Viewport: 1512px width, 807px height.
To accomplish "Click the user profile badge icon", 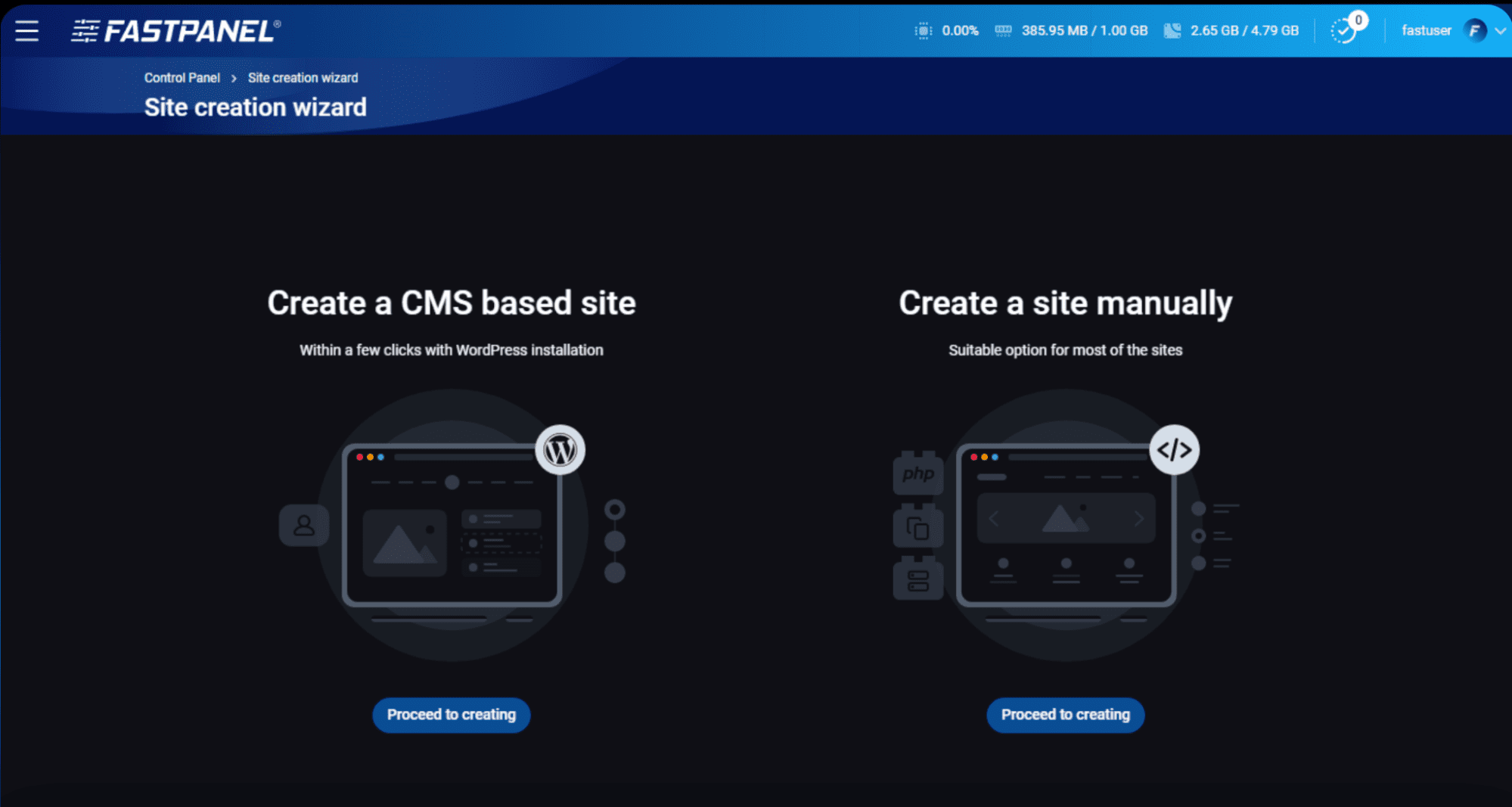I will [304, 526].
